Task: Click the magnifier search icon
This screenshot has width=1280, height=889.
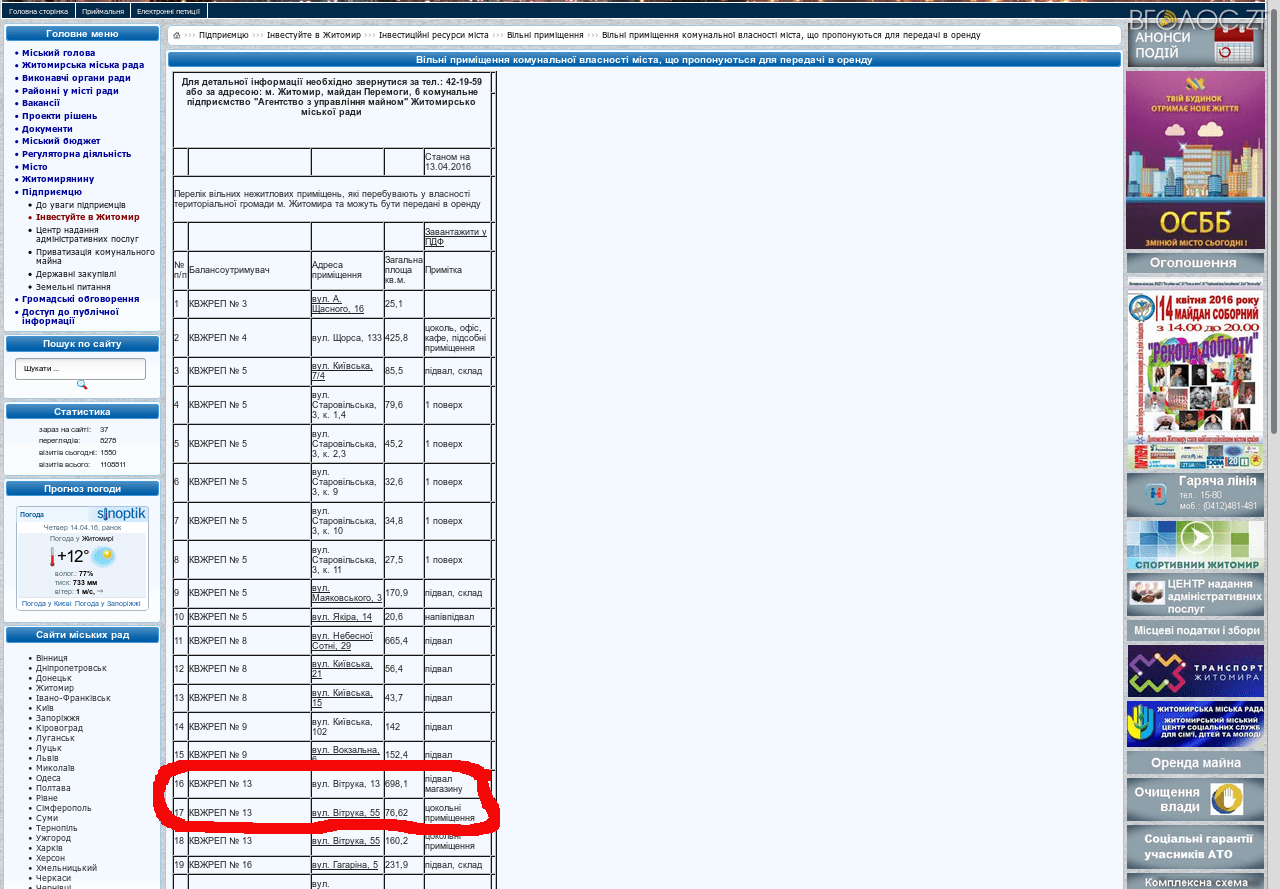Action: [82, 385]
